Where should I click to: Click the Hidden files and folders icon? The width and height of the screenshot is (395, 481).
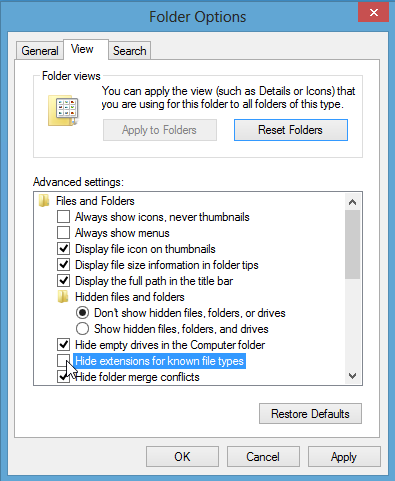(x=63, y=297)
